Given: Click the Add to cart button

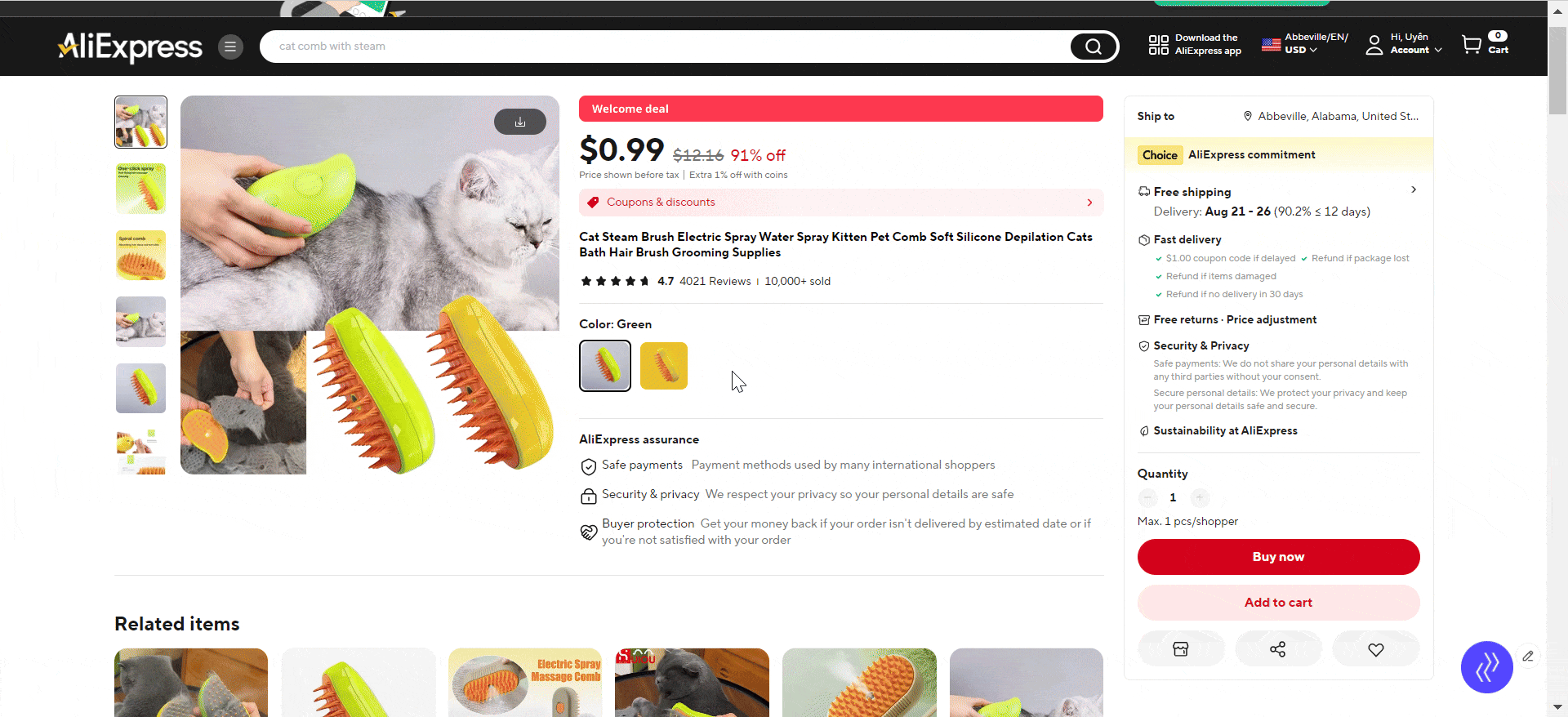Looking at the screenshot, I should tap(1278, 603).
